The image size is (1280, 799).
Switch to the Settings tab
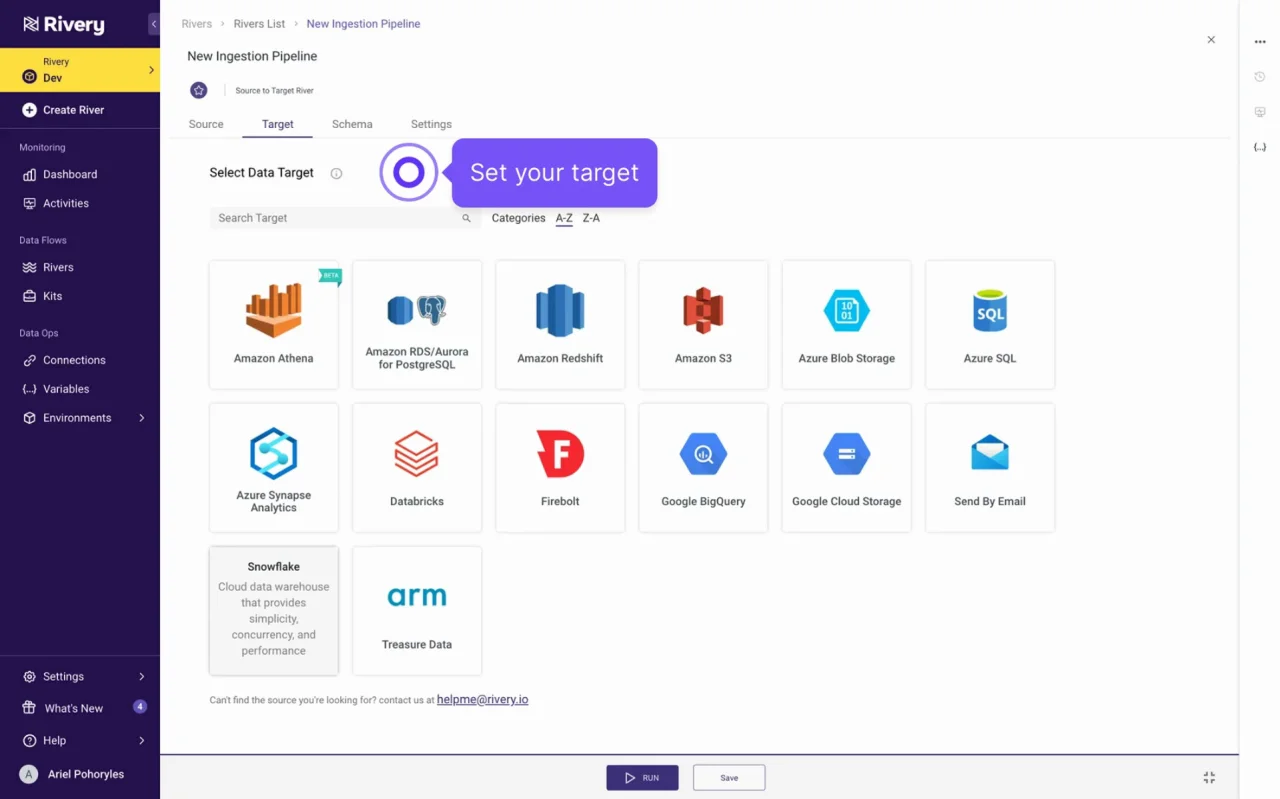point(431,124)
